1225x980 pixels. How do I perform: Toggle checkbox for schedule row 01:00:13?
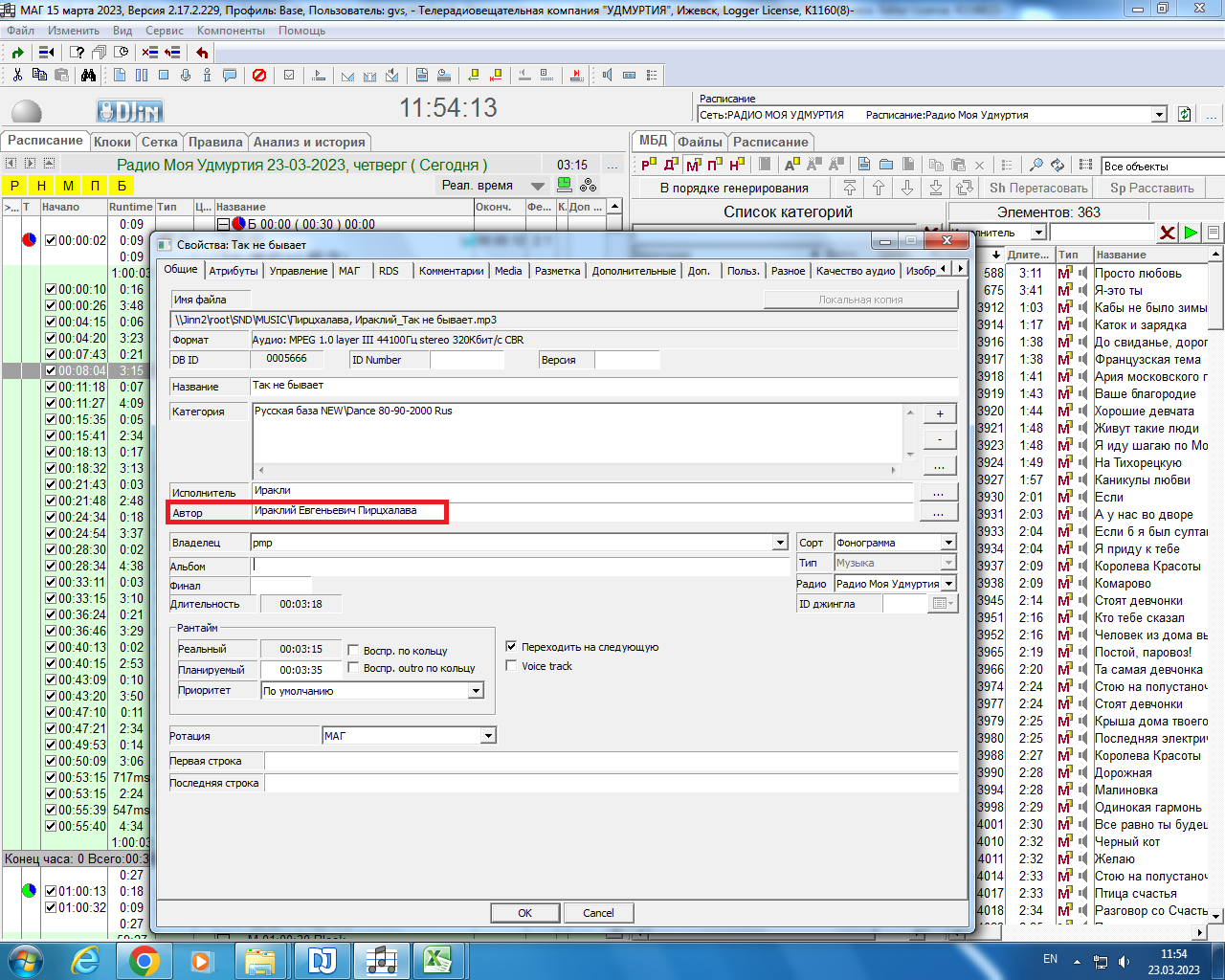coord(51,891)
